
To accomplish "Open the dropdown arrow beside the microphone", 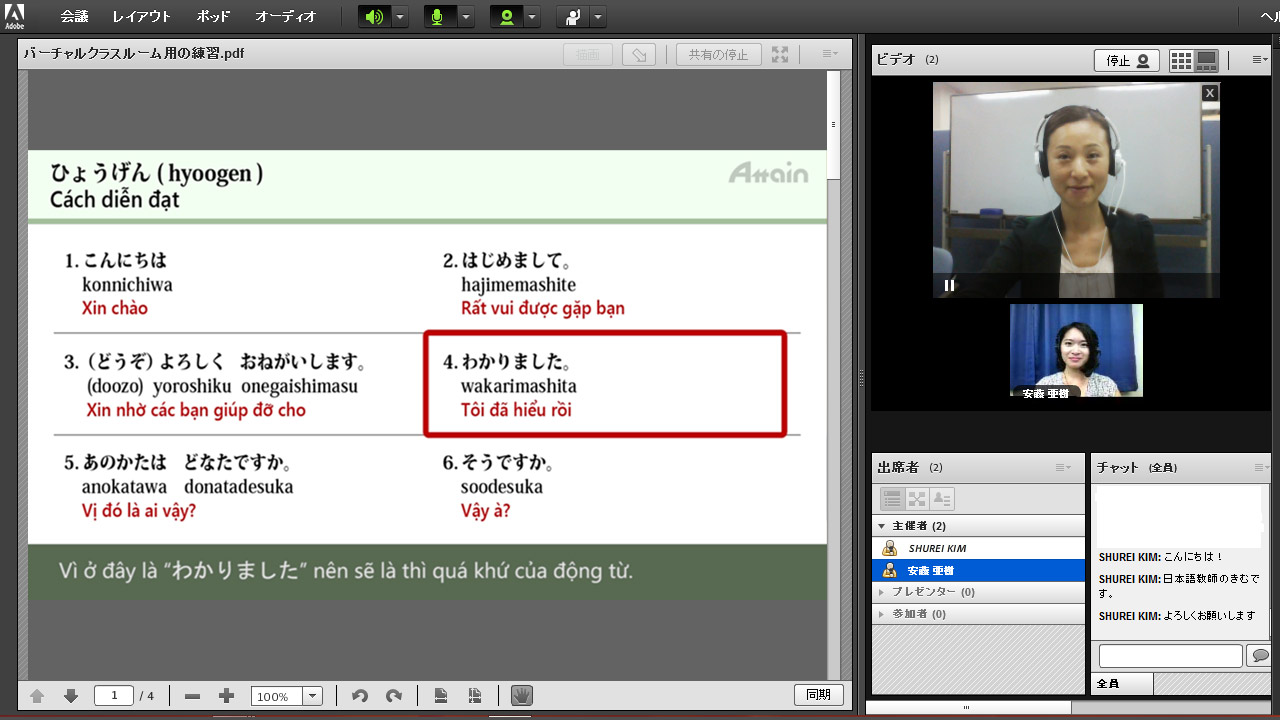I will 466,17.
